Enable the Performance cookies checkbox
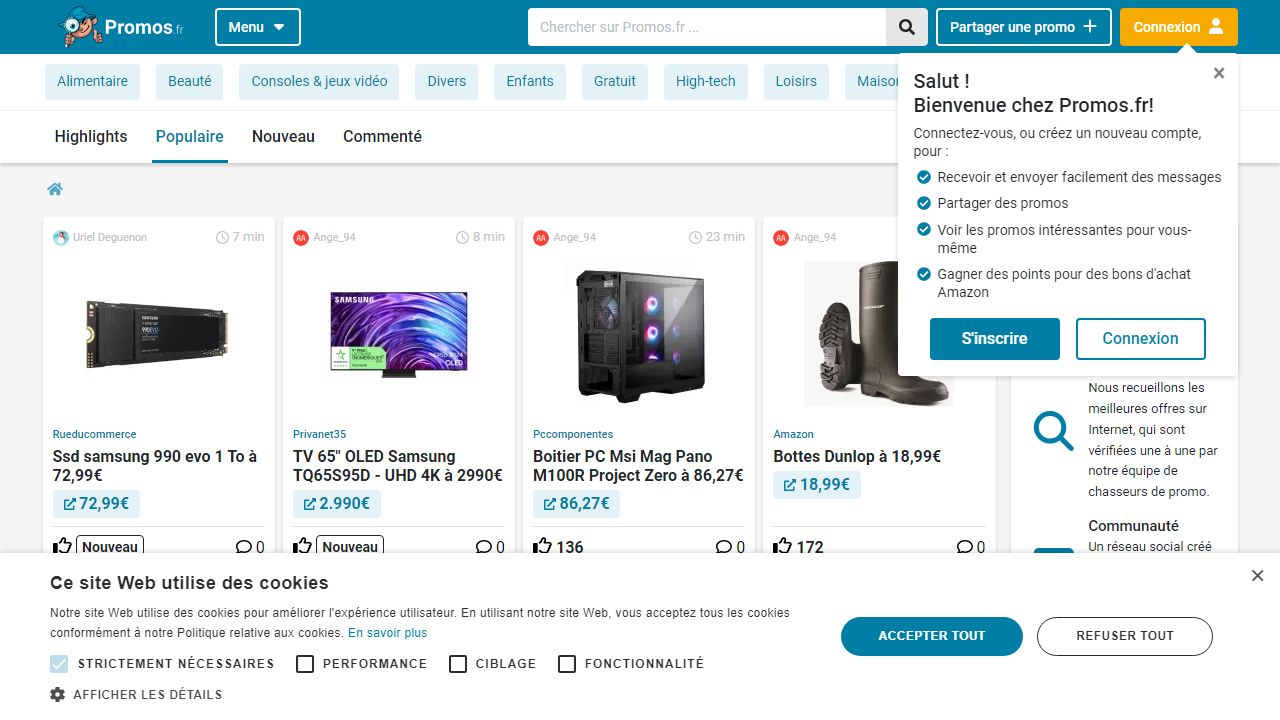Screen dimensions: 1280x720 pos(305,664)
